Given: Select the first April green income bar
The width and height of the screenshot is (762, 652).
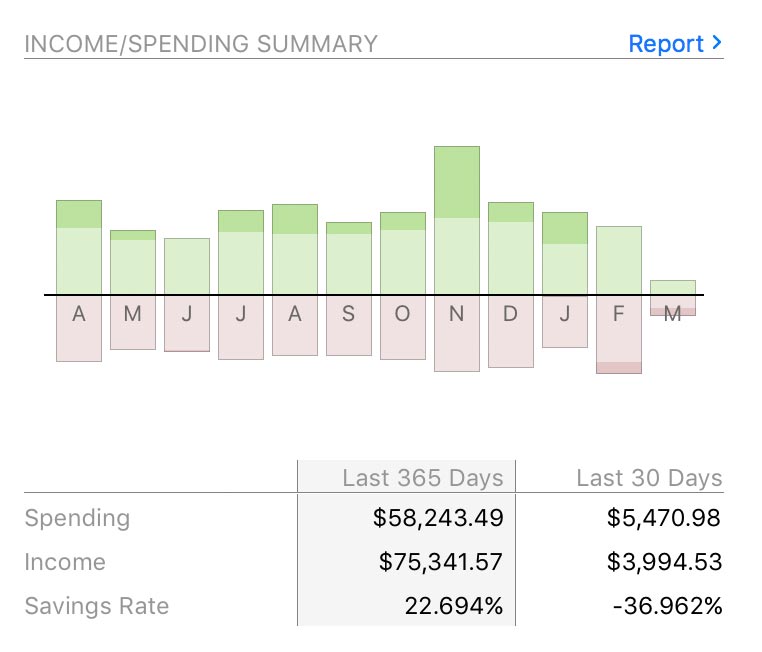Looking at the screenshot, I should click(x=79, y=247).
